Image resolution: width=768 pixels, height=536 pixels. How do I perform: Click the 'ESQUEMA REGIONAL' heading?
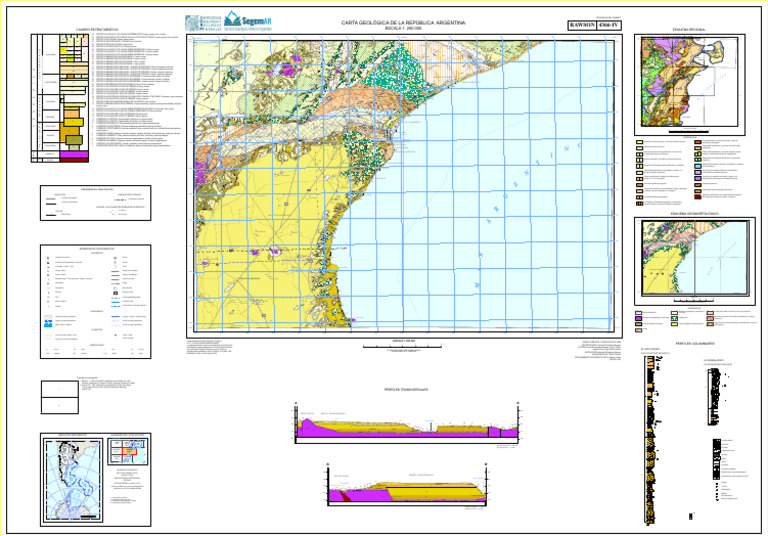click(689, 30)
